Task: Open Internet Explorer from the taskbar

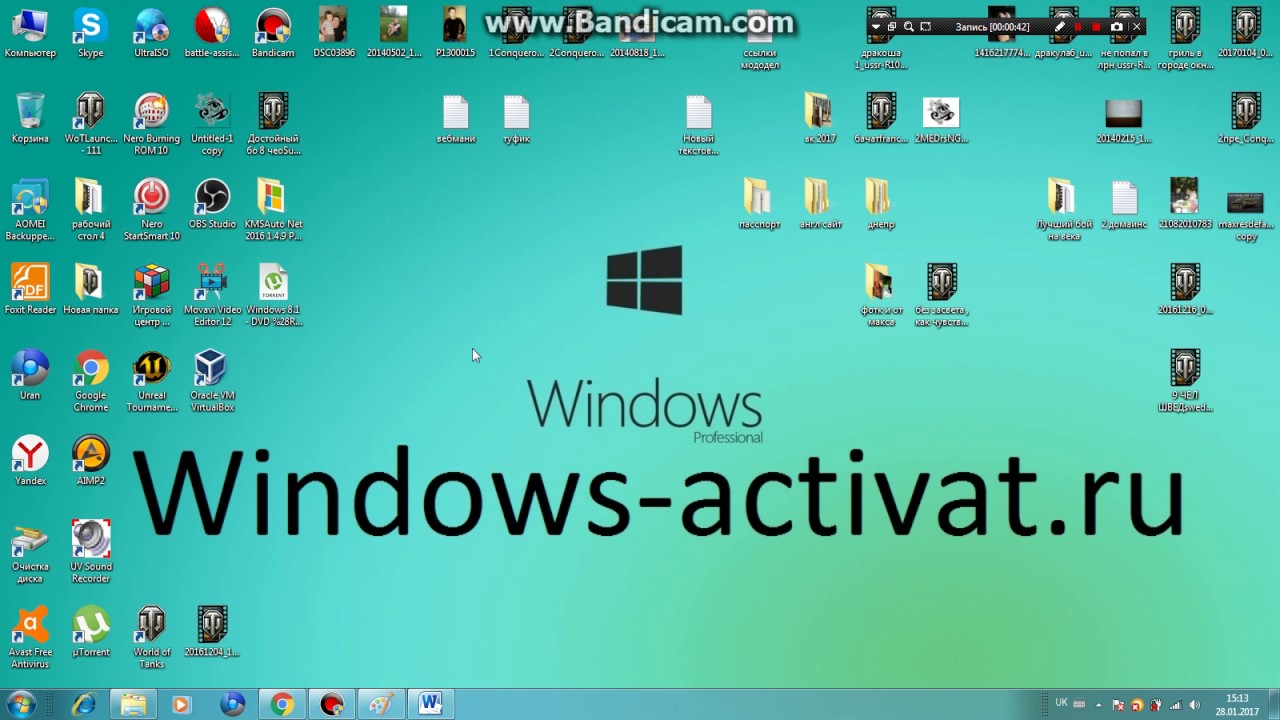Action: [x=84, y=705]
